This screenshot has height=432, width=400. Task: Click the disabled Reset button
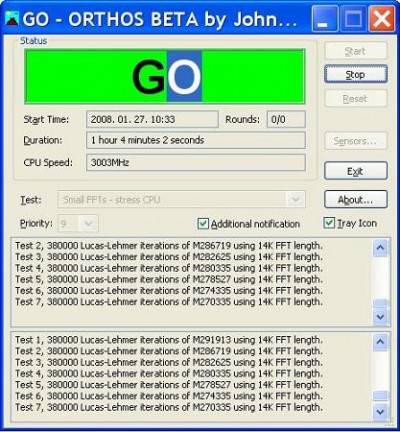(356, 98)
